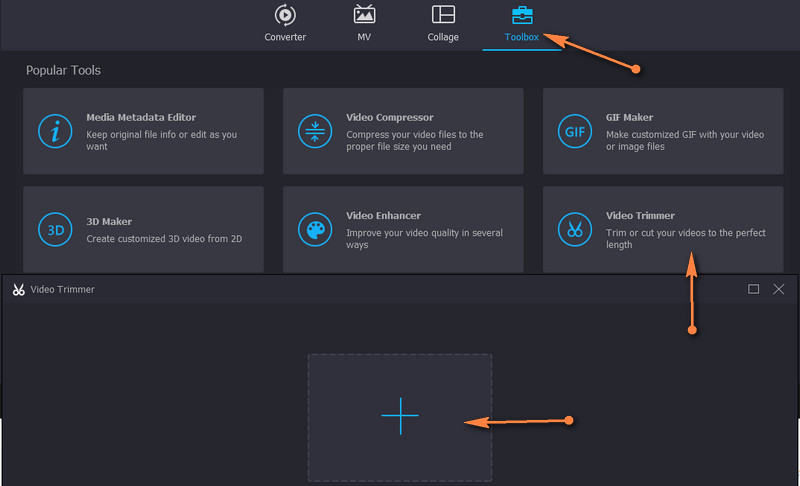The width and height of the screenshot is (800, 486).
Task: Select the Media Metadata Editor info icon
Action: tap(55, 131)
